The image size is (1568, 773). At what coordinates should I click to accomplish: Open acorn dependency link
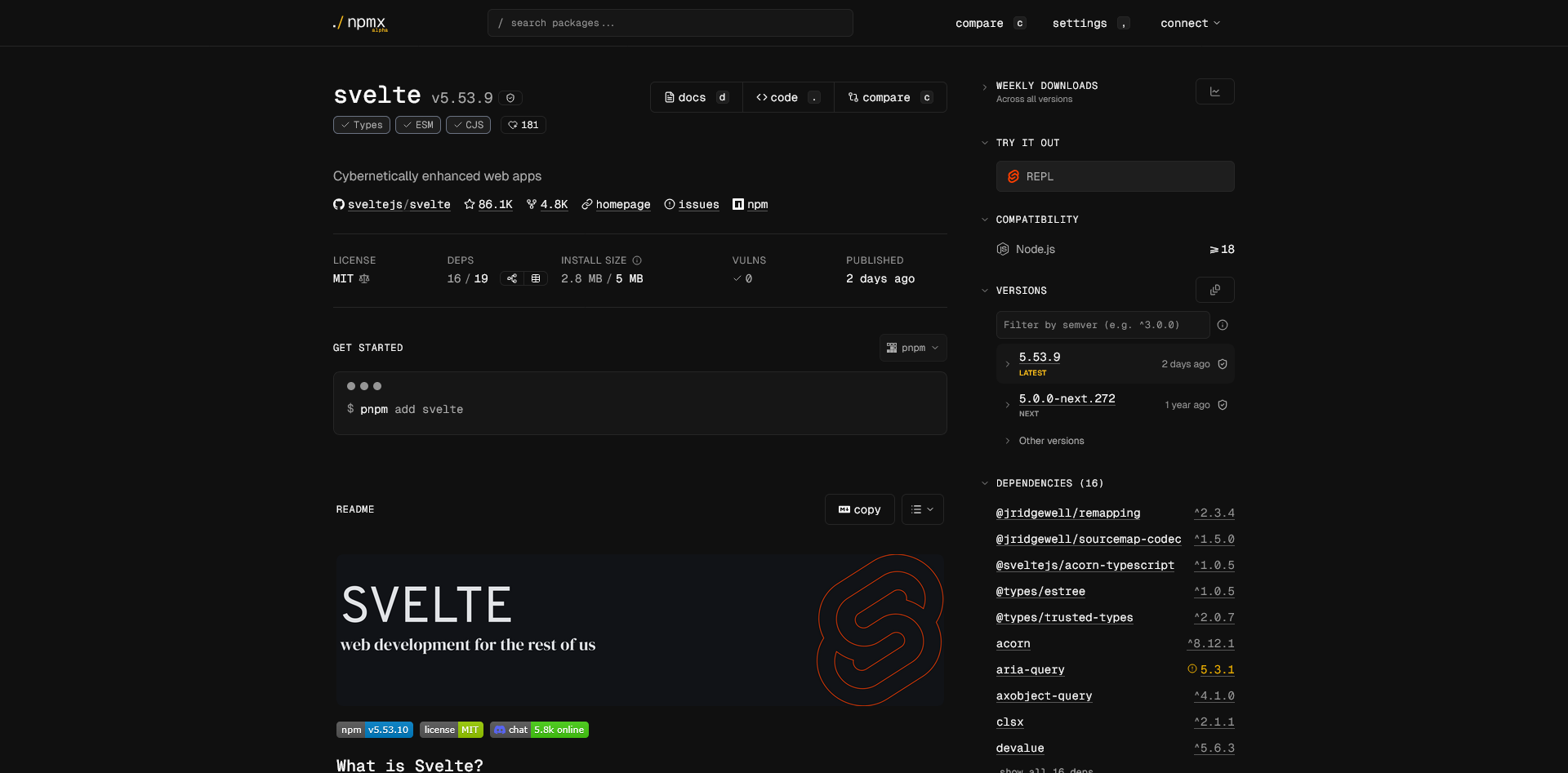(1013, 643)
